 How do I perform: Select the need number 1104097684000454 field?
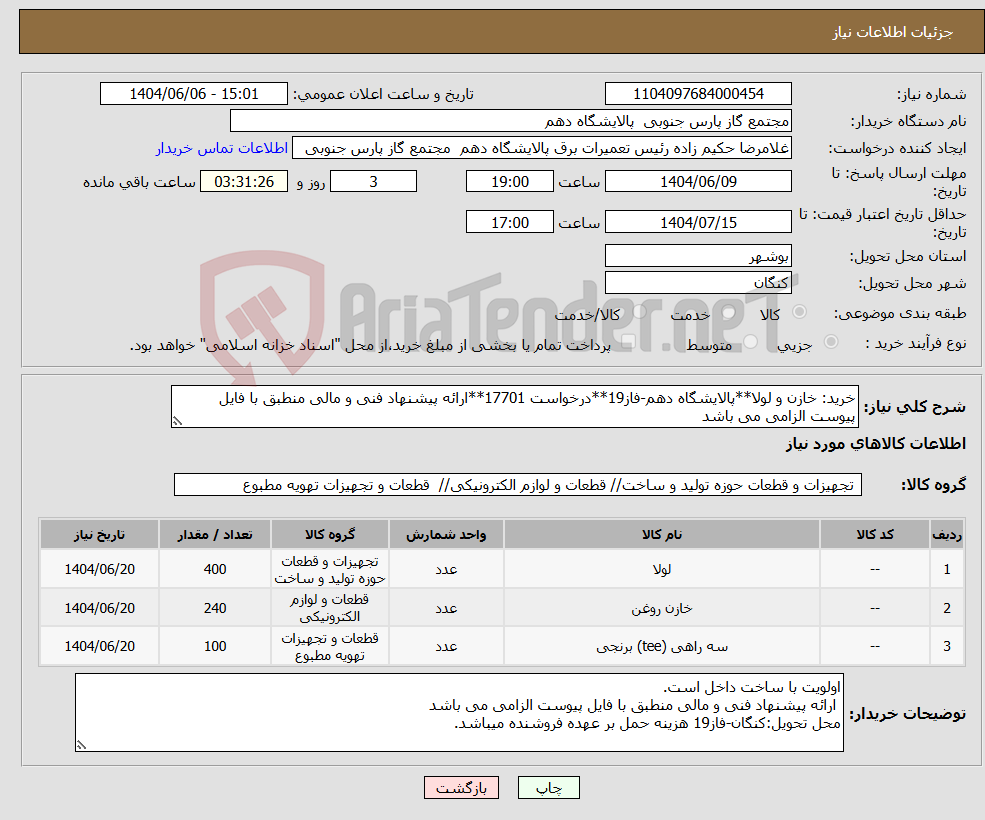697,93
